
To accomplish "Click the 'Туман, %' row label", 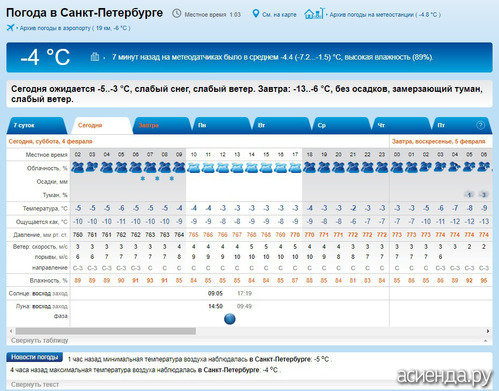I will click(55, 195).
